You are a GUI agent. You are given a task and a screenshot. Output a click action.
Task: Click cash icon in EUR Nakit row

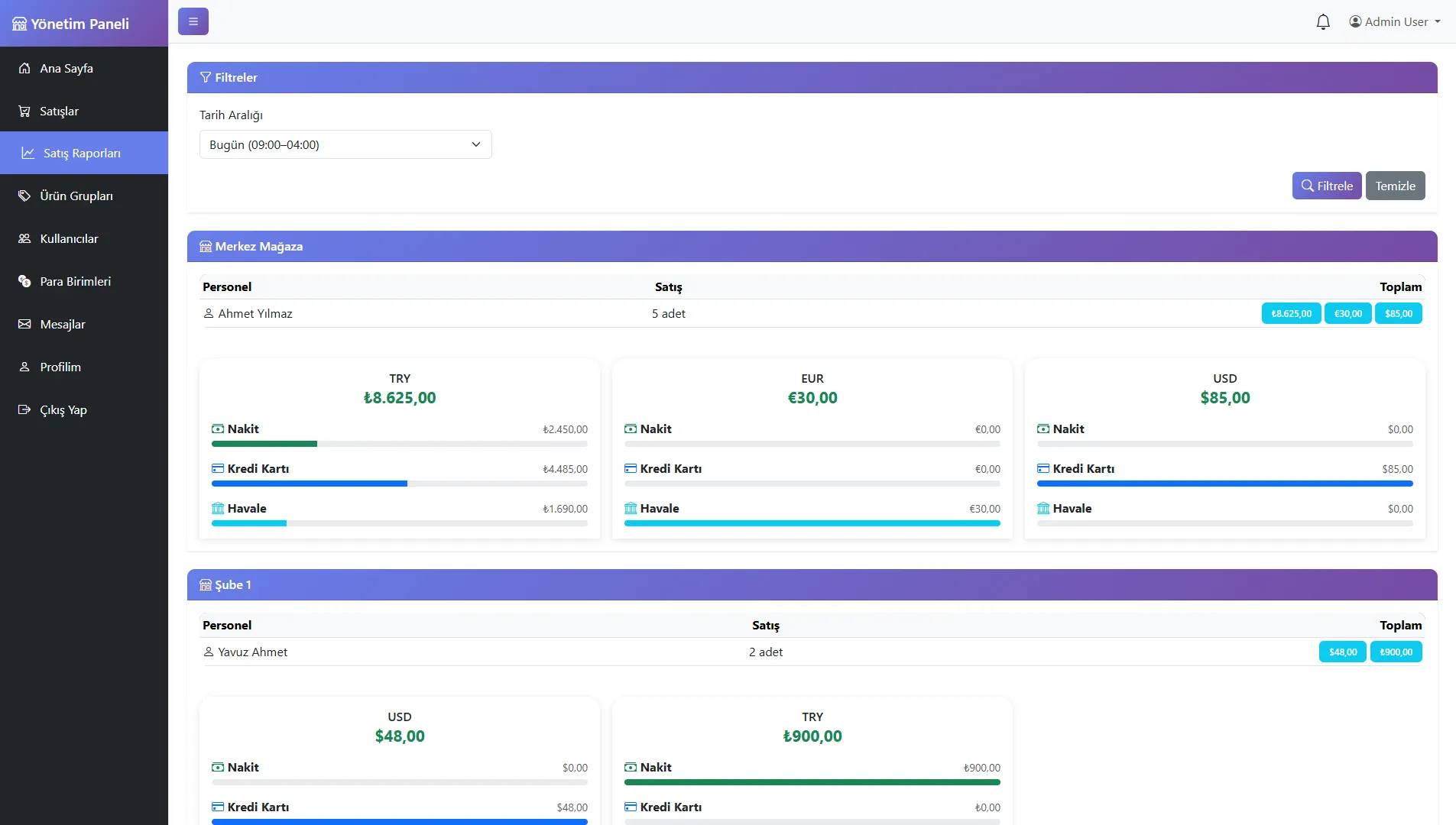[x=631, y=429]
